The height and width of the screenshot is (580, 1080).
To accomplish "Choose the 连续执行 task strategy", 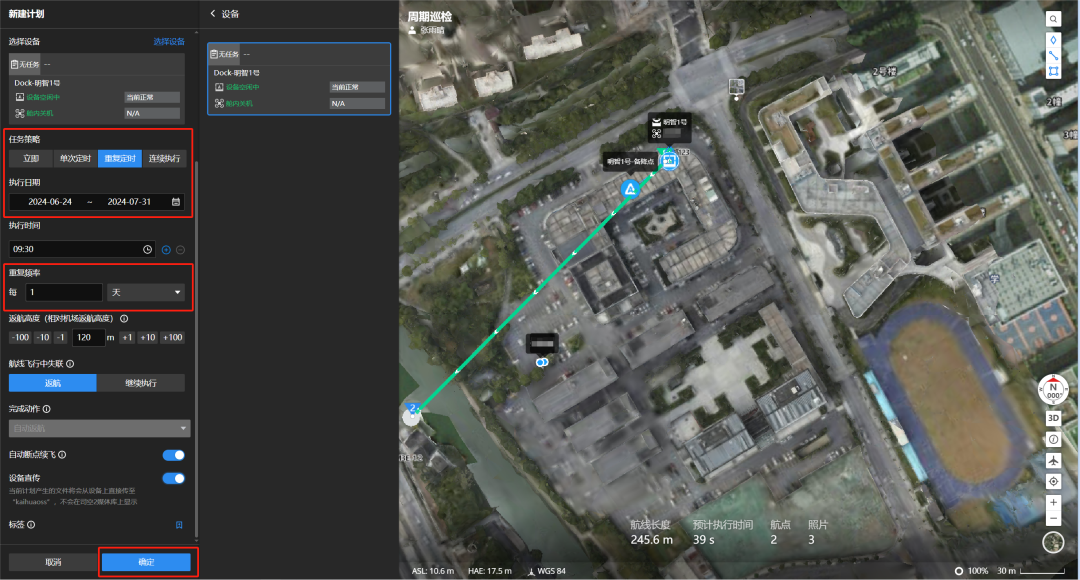I will coord(164,158).
